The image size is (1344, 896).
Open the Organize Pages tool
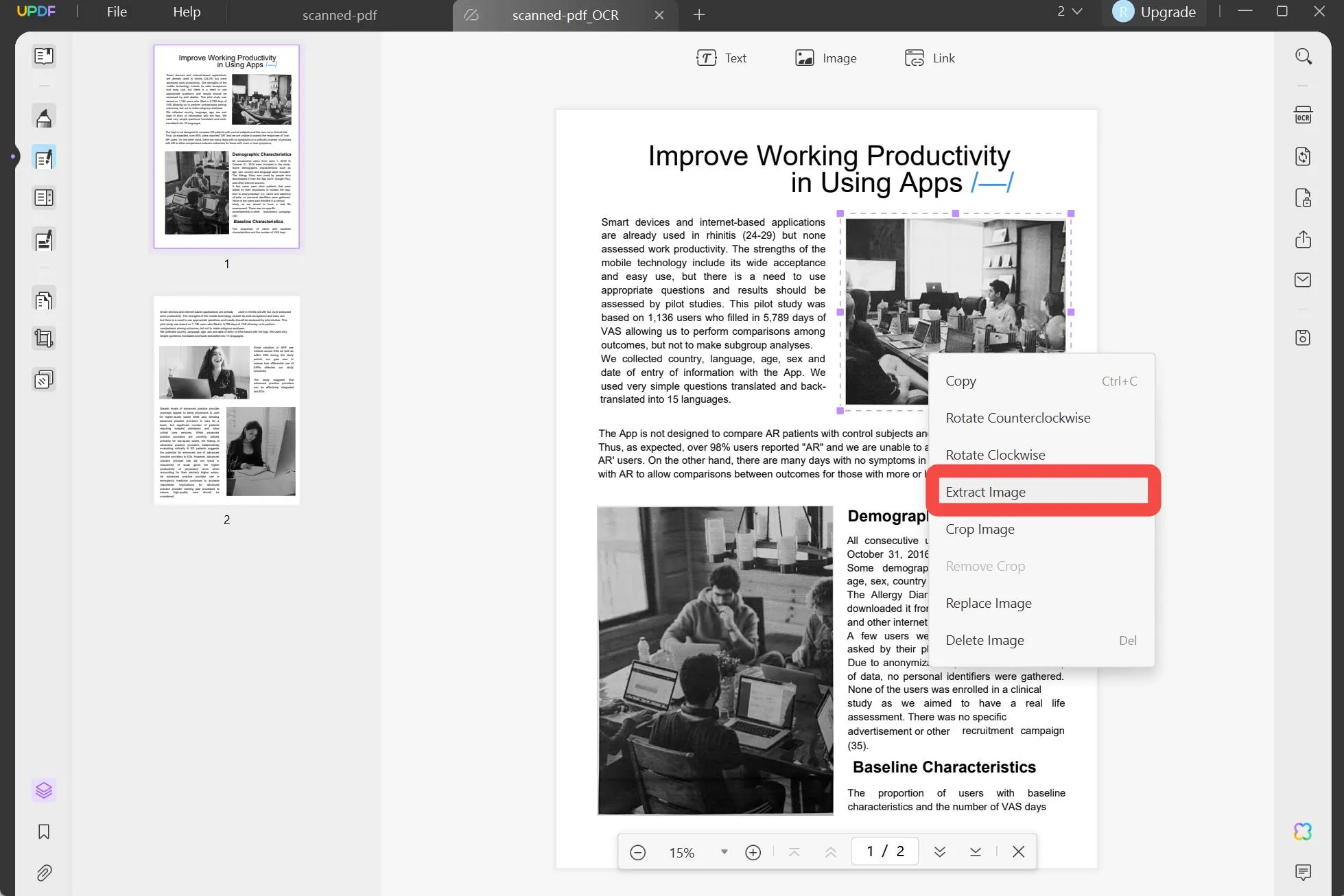(44, 300)
